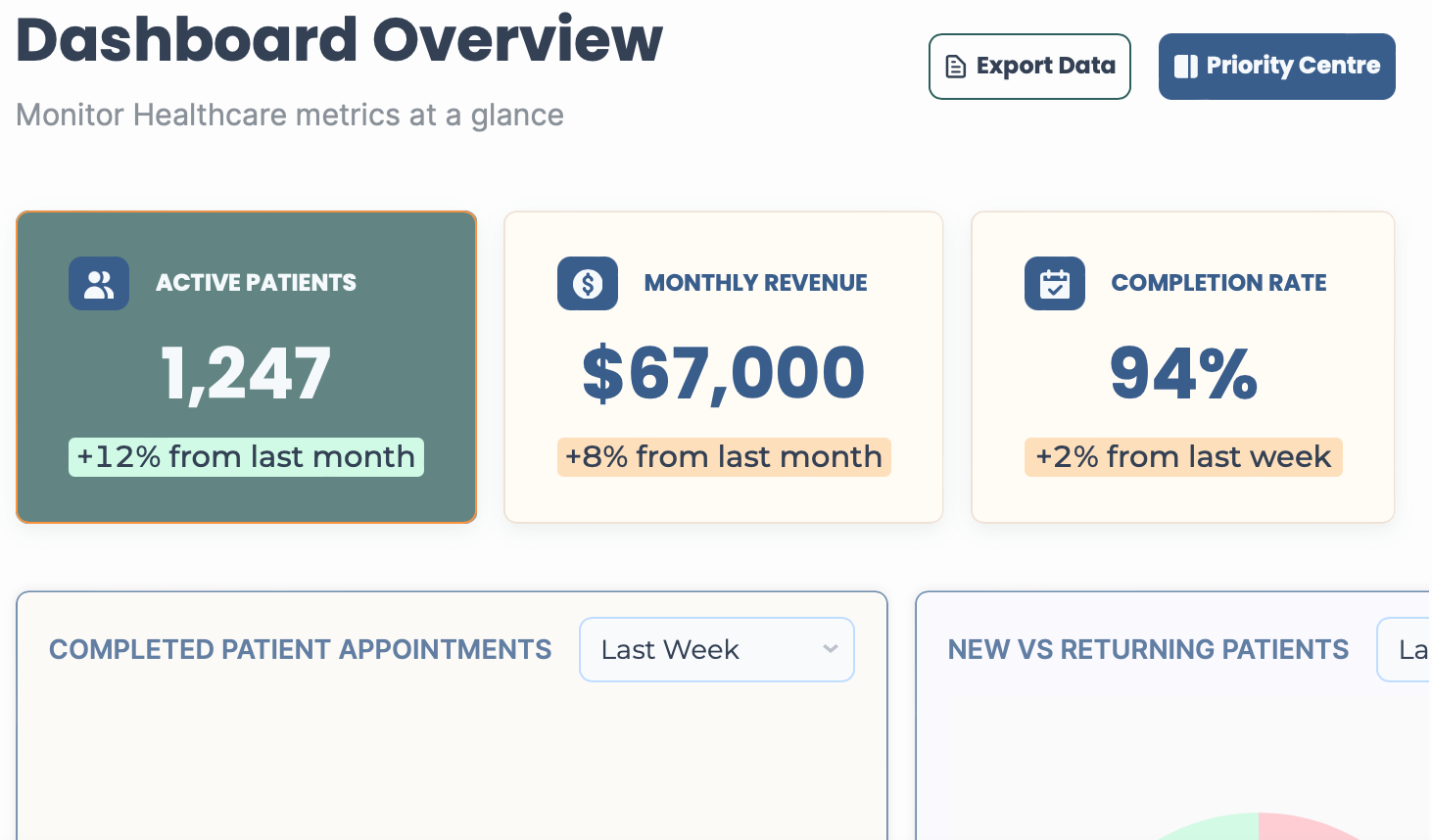
Task: Toggle the highlighted Active Patients card selection
Action: coord(246,367)
